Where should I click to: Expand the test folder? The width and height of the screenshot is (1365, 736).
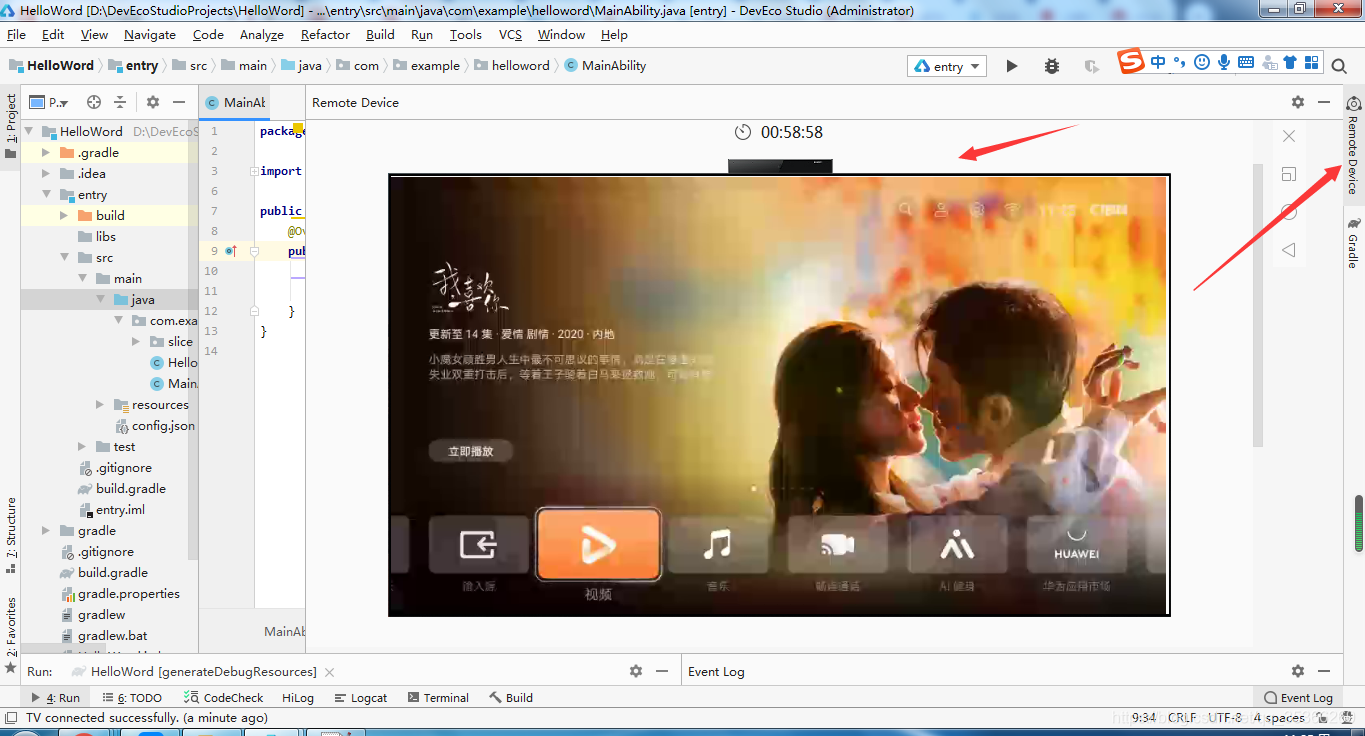(x=83, y=447)
